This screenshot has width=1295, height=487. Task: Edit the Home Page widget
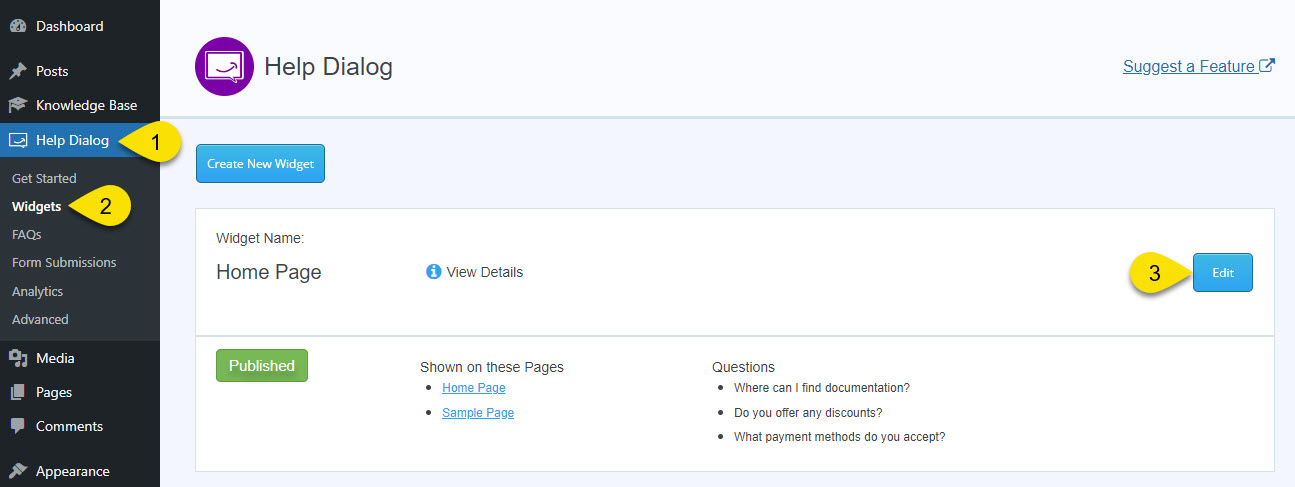point(1222,272)
